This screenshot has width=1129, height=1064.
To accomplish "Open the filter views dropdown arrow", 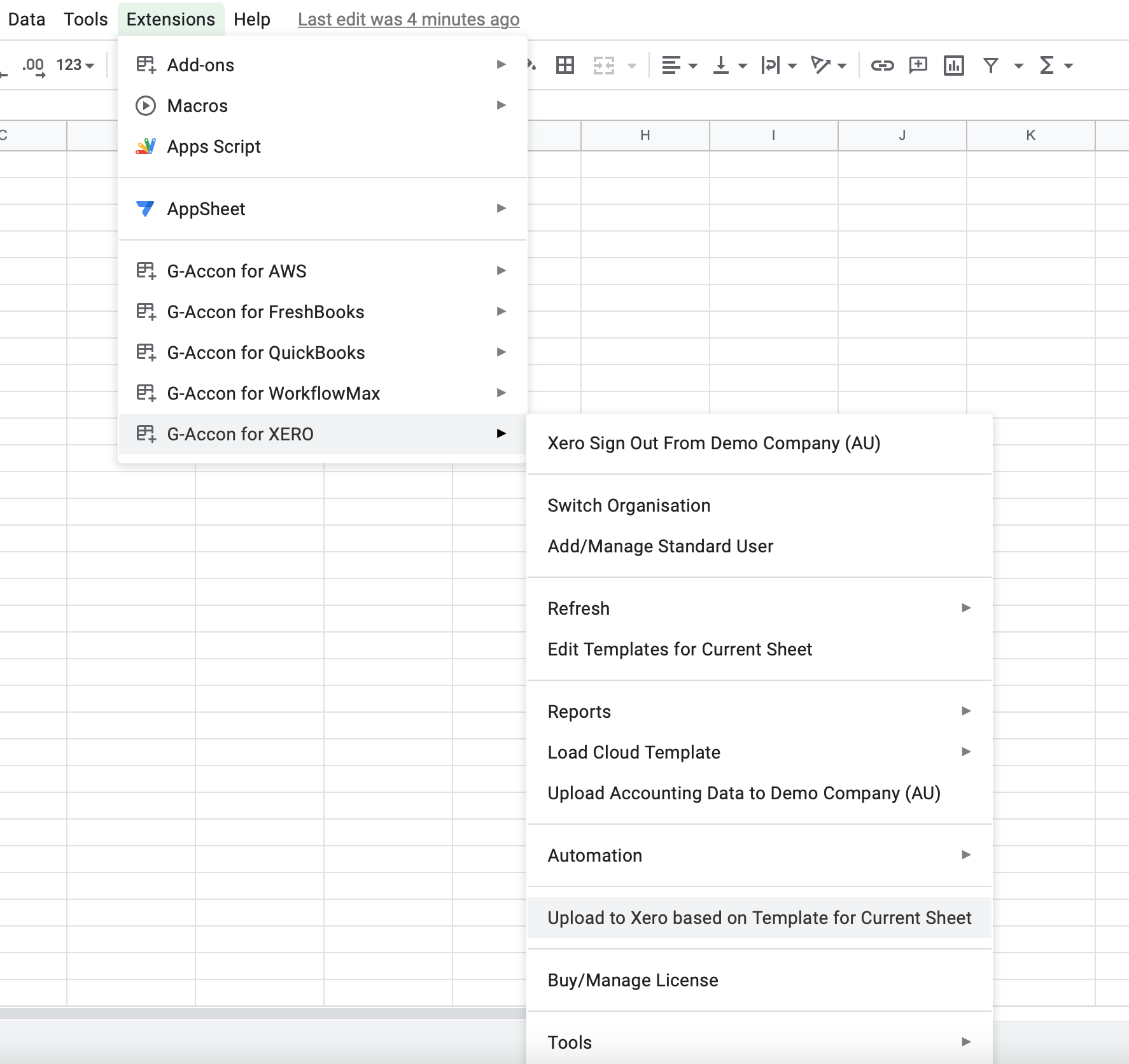I will pos(1018,66).
